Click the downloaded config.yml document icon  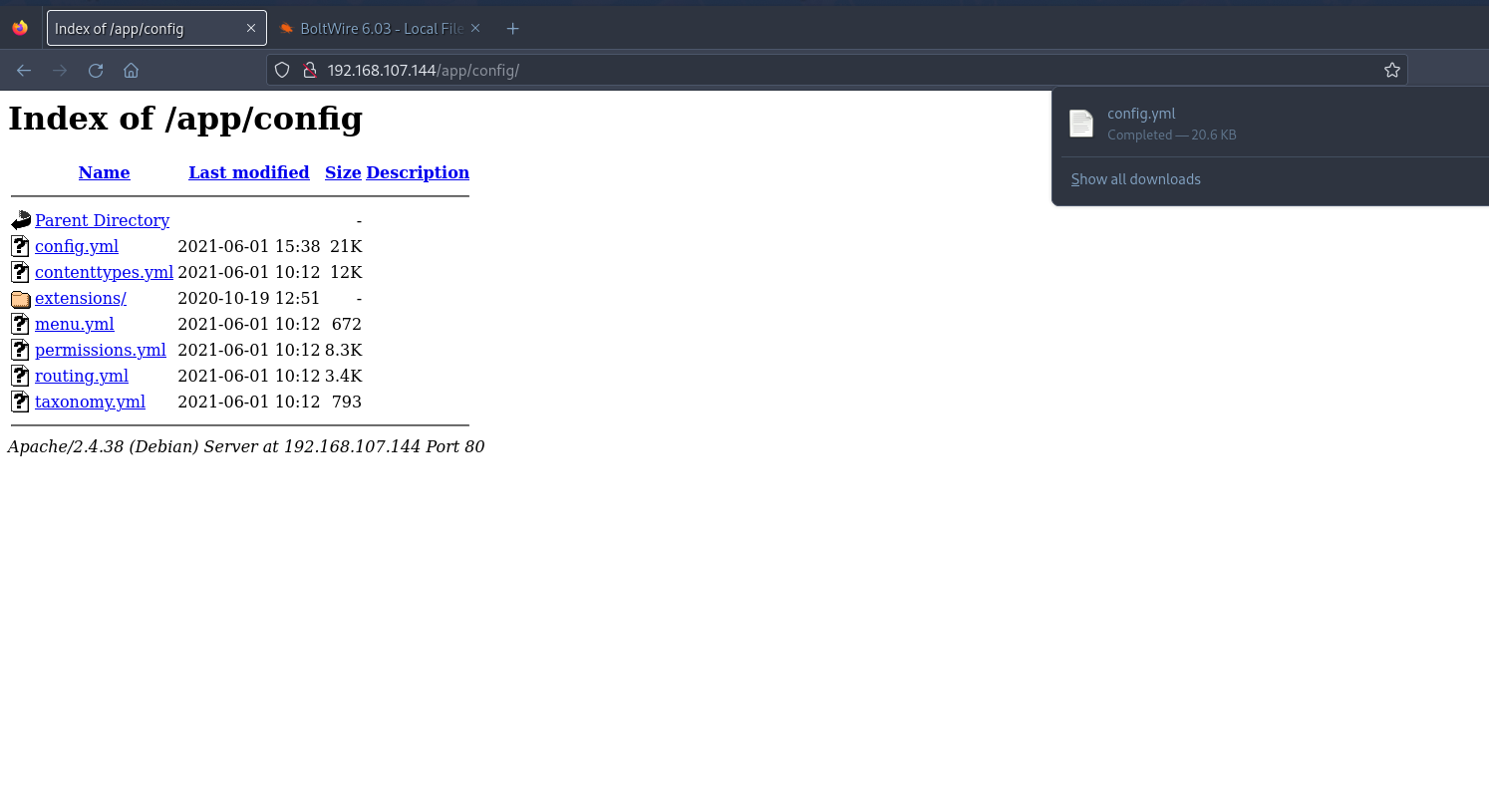point(1081,124)
